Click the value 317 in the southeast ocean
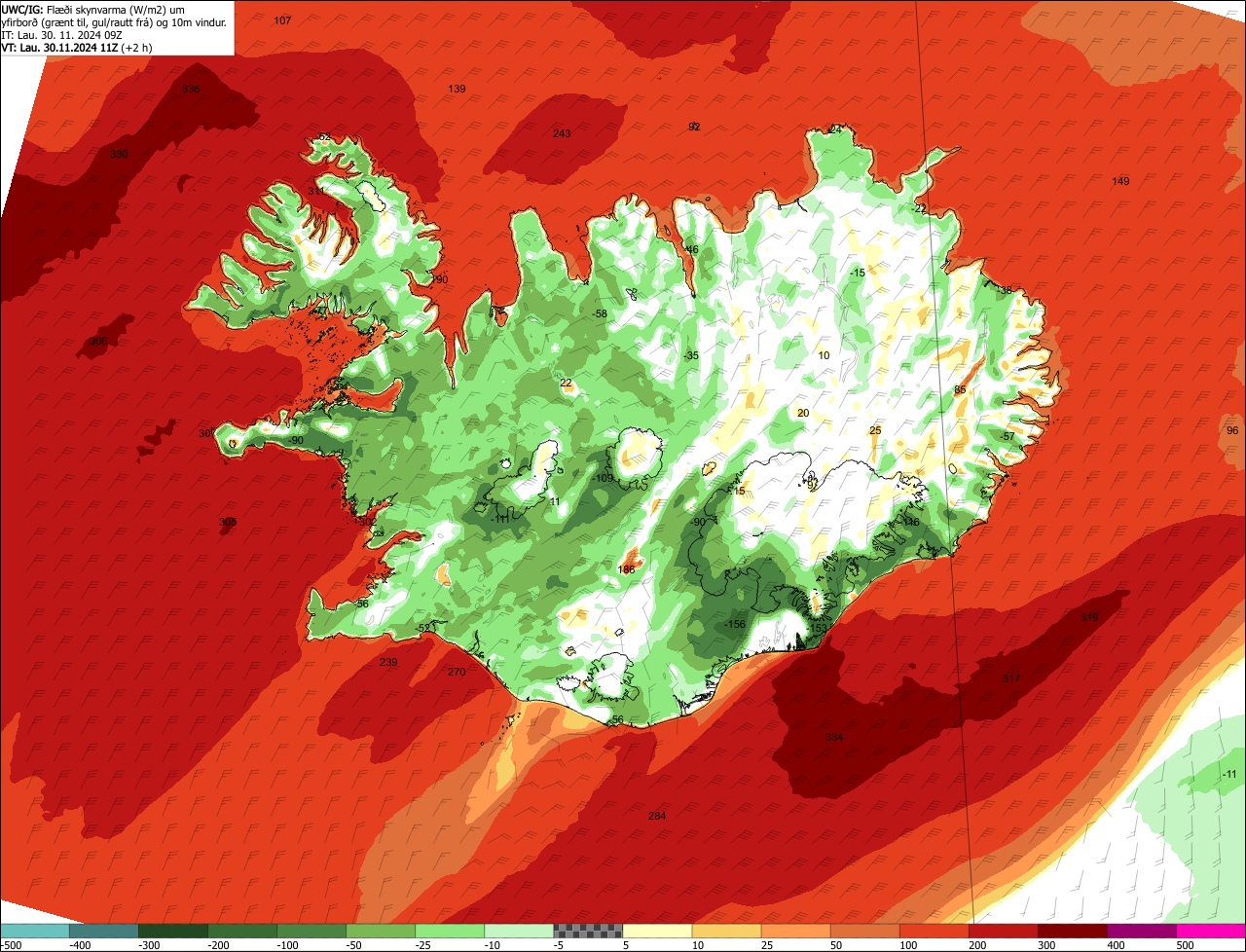Viewport: 1246px width, 952px height. [x=1011, y=678]
